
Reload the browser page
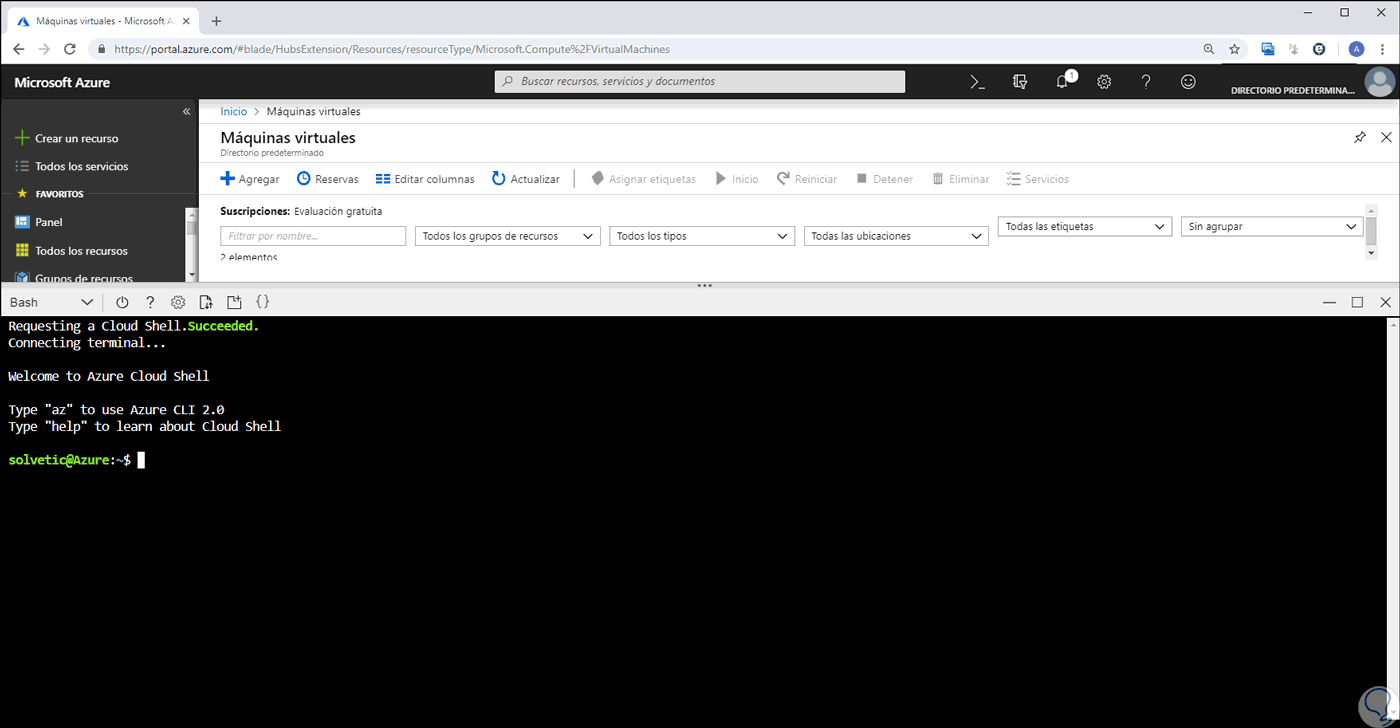point(70,49)
